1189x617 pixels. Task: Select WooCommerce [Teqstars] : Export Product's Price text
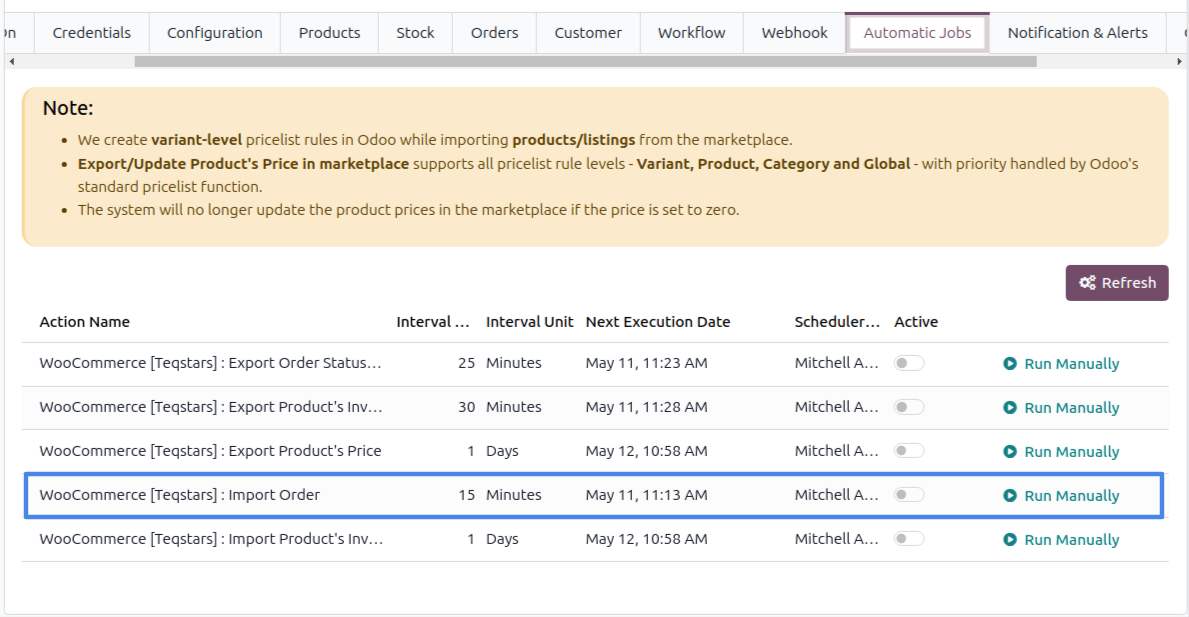tap(210, 451)
